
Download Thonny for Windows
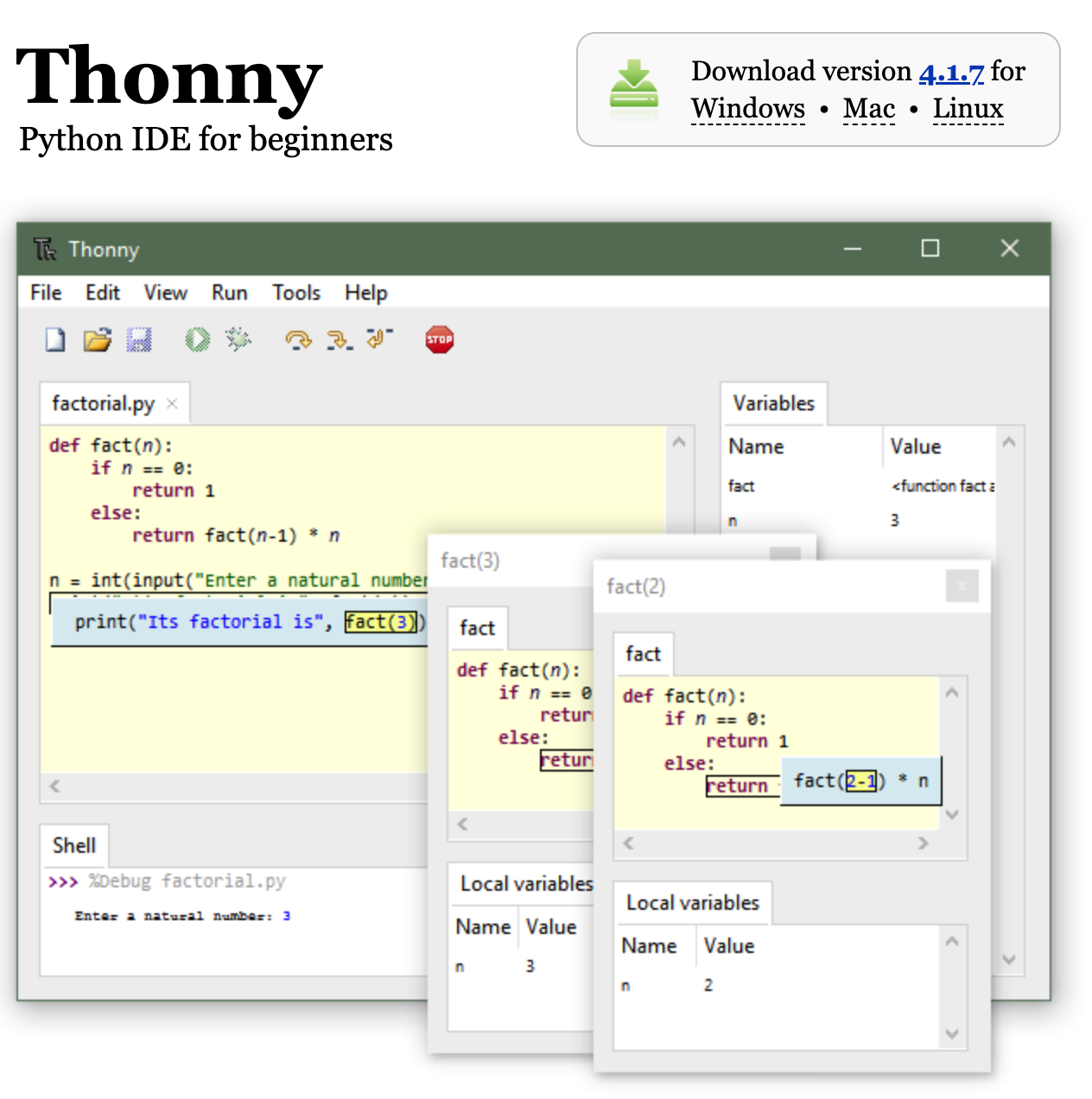point(746,108)
